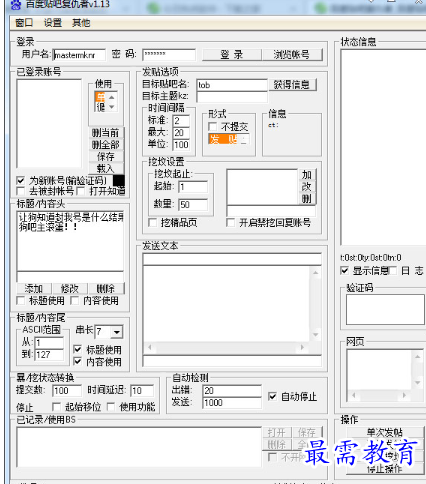This screenshot has width=426, height=484.
Task: Click the 提交数 field
Action: click(67, 390)
